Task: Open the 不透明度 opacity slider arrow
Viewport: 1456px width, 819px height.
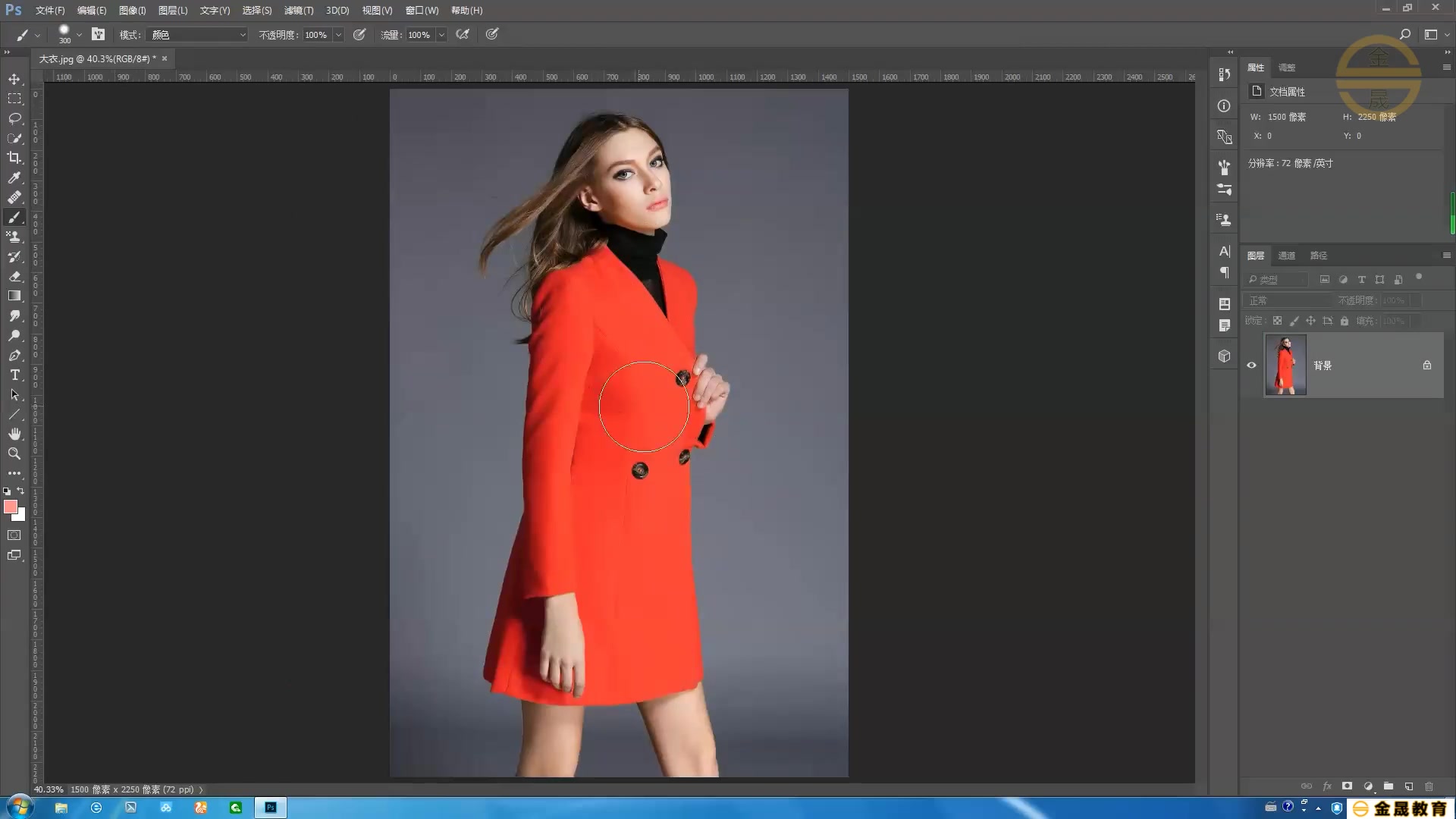Action: (338, 35)
